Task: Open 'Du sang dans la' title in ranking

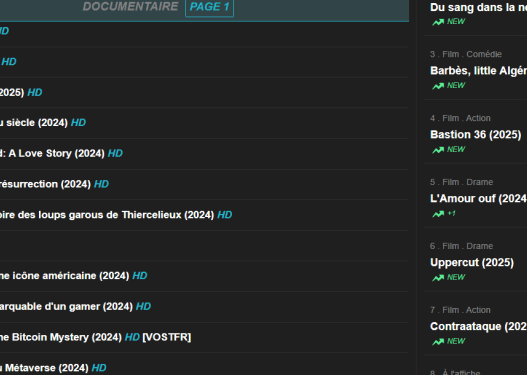Action: point(479,7)
